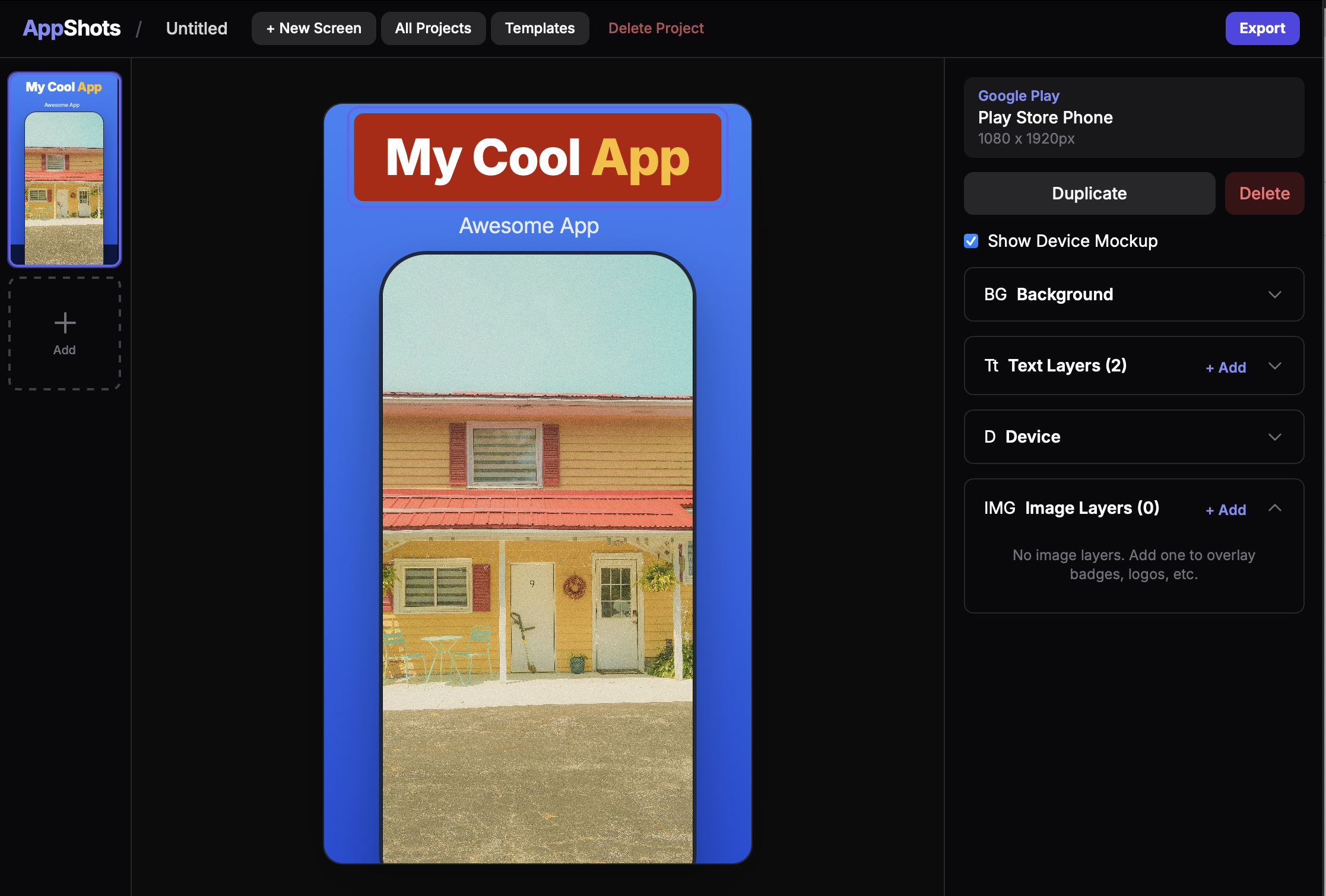Click the Untitled project name to rename
The width and height of the screenshot is (1326, 896).
tap(196, 28)
